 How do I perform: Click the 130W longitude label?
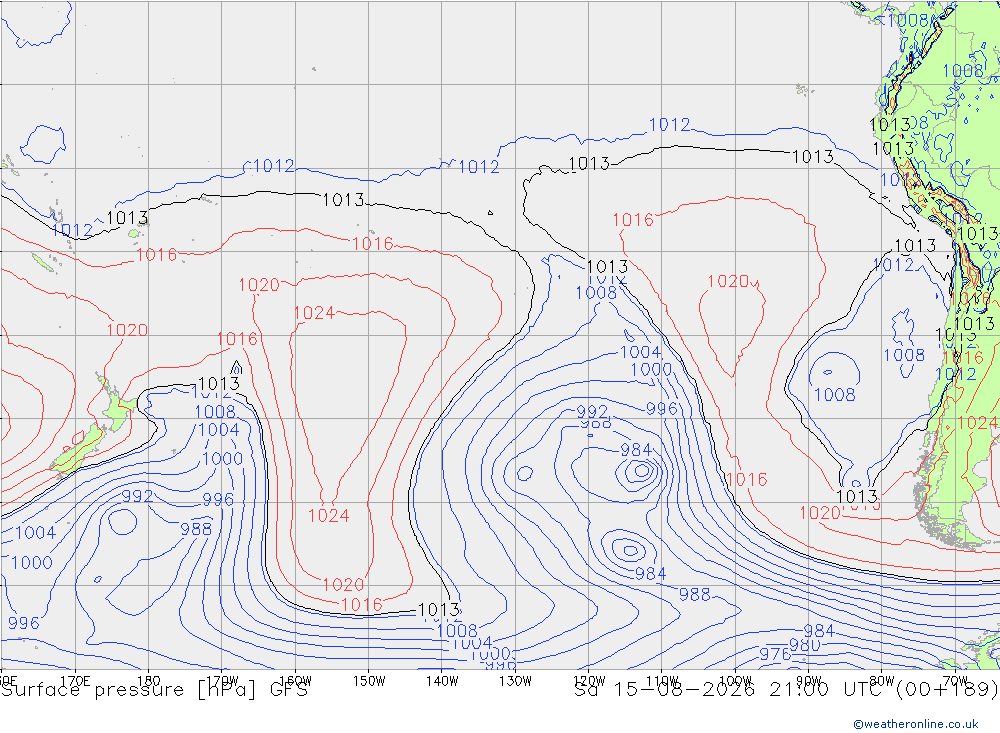(515, 681)
